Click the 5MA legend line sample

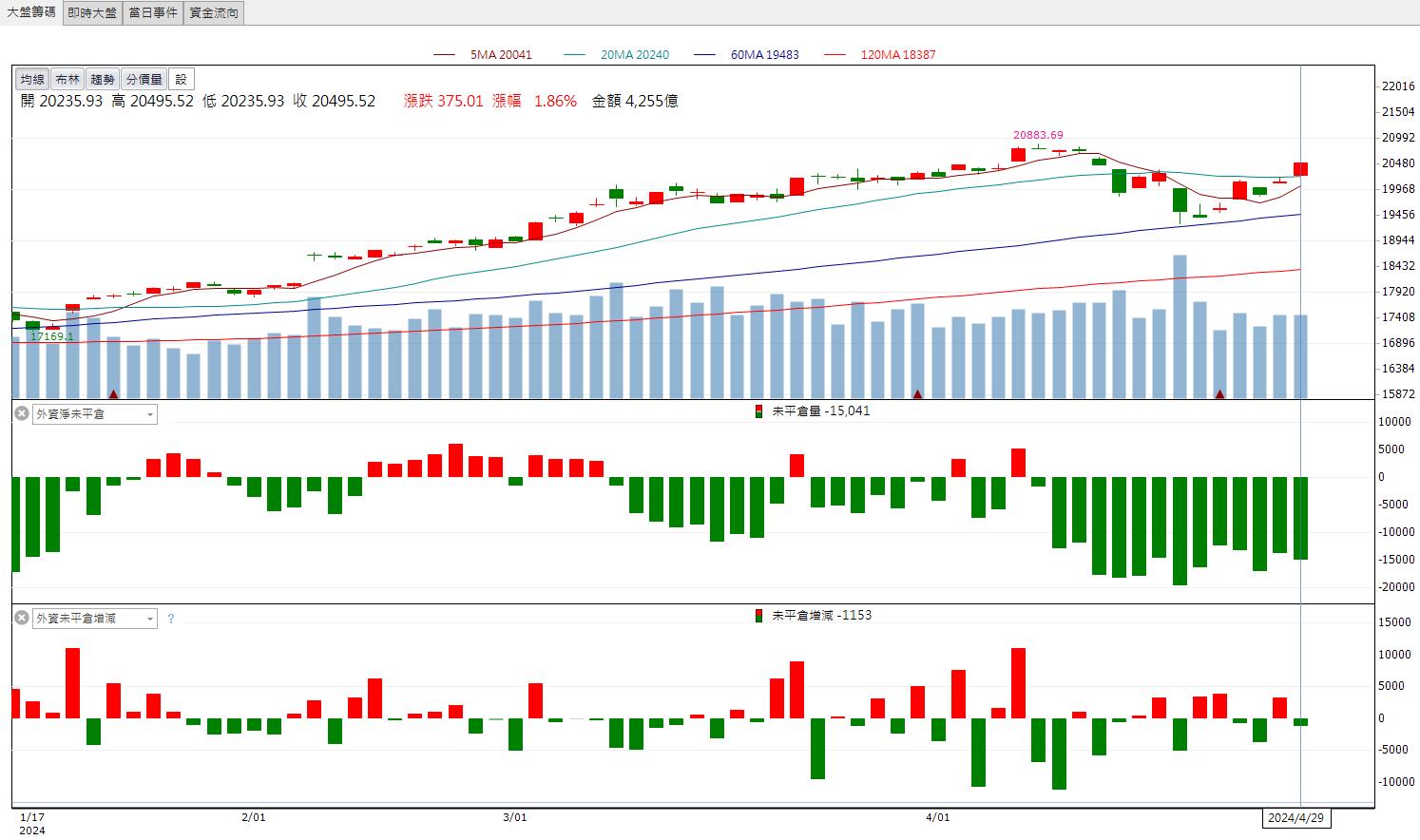(445, 55)
